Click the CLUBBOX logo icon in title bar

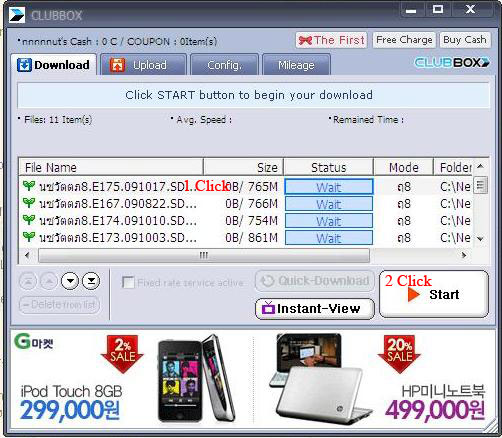(17, 15)
